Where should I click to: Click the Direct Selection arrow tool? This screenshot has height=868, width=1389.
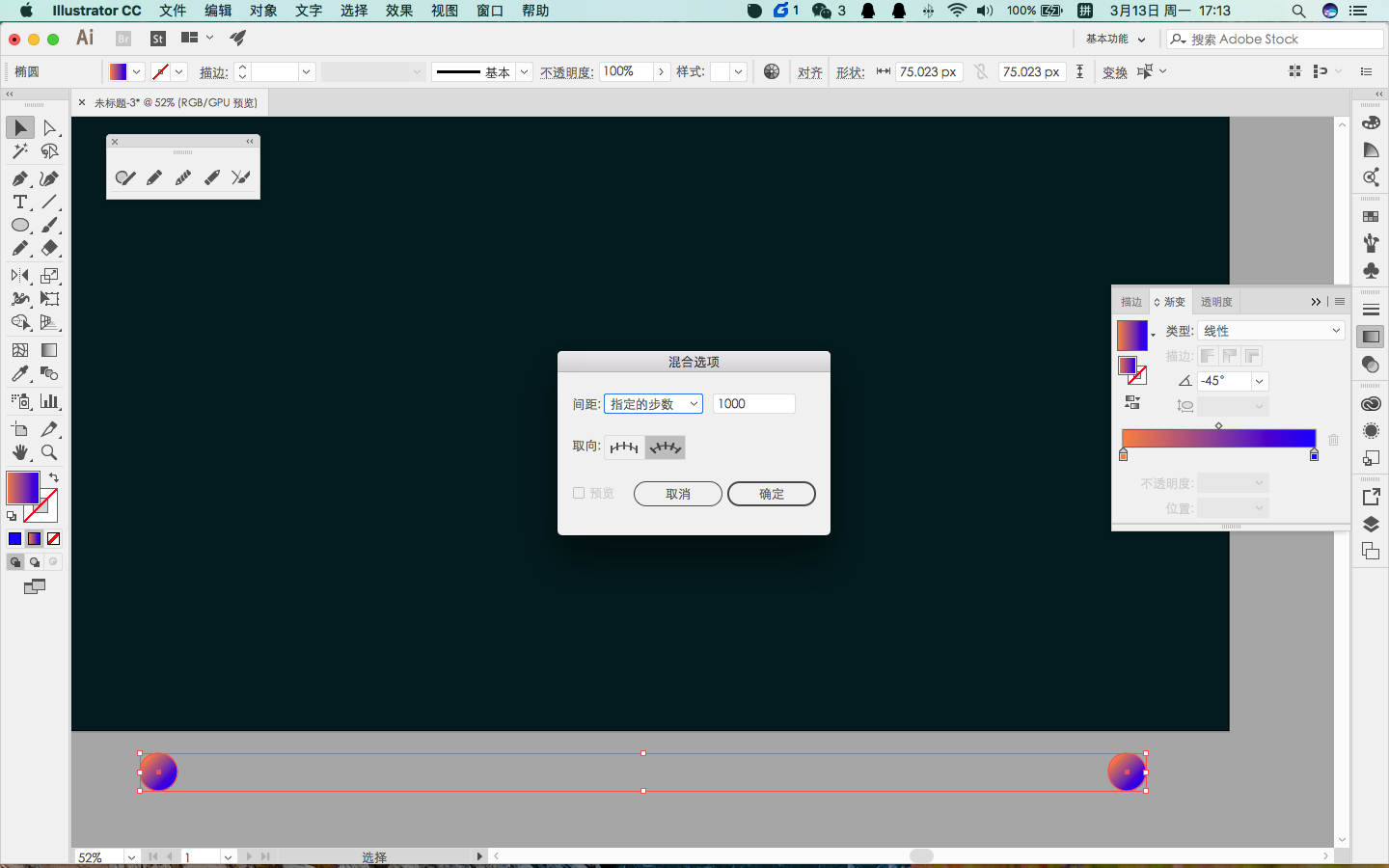pos(49,127)
